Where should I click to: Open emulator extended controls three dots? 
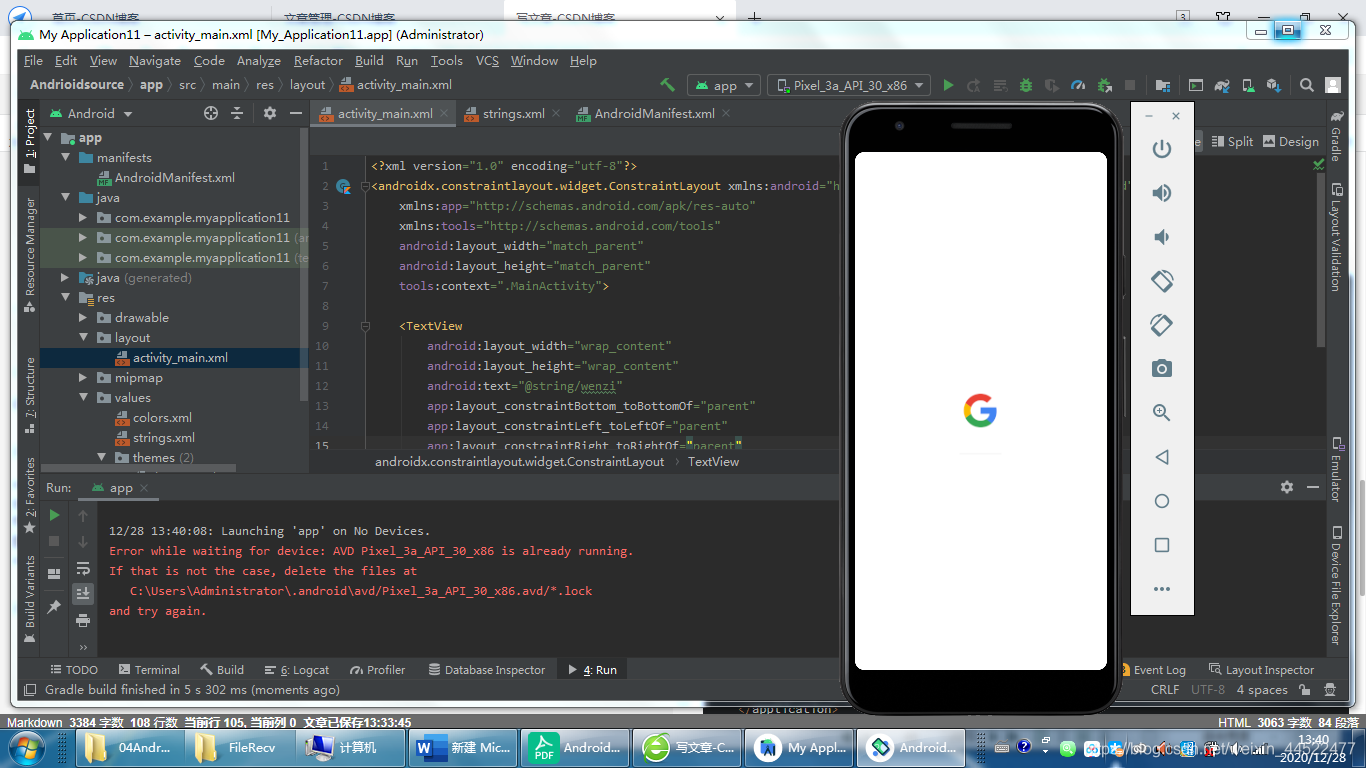tap(1162, 589)
